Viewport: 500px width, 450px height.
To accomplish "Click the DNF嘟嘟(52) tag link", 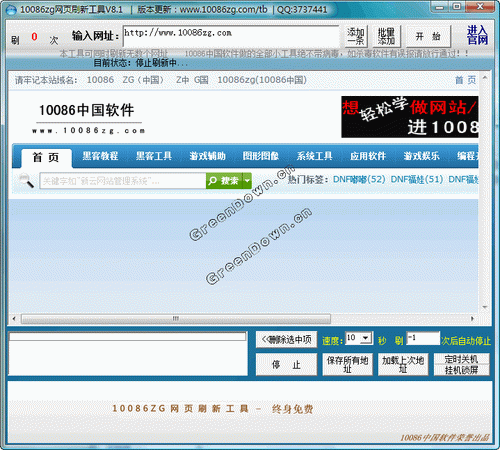I will tap(359, 179).
